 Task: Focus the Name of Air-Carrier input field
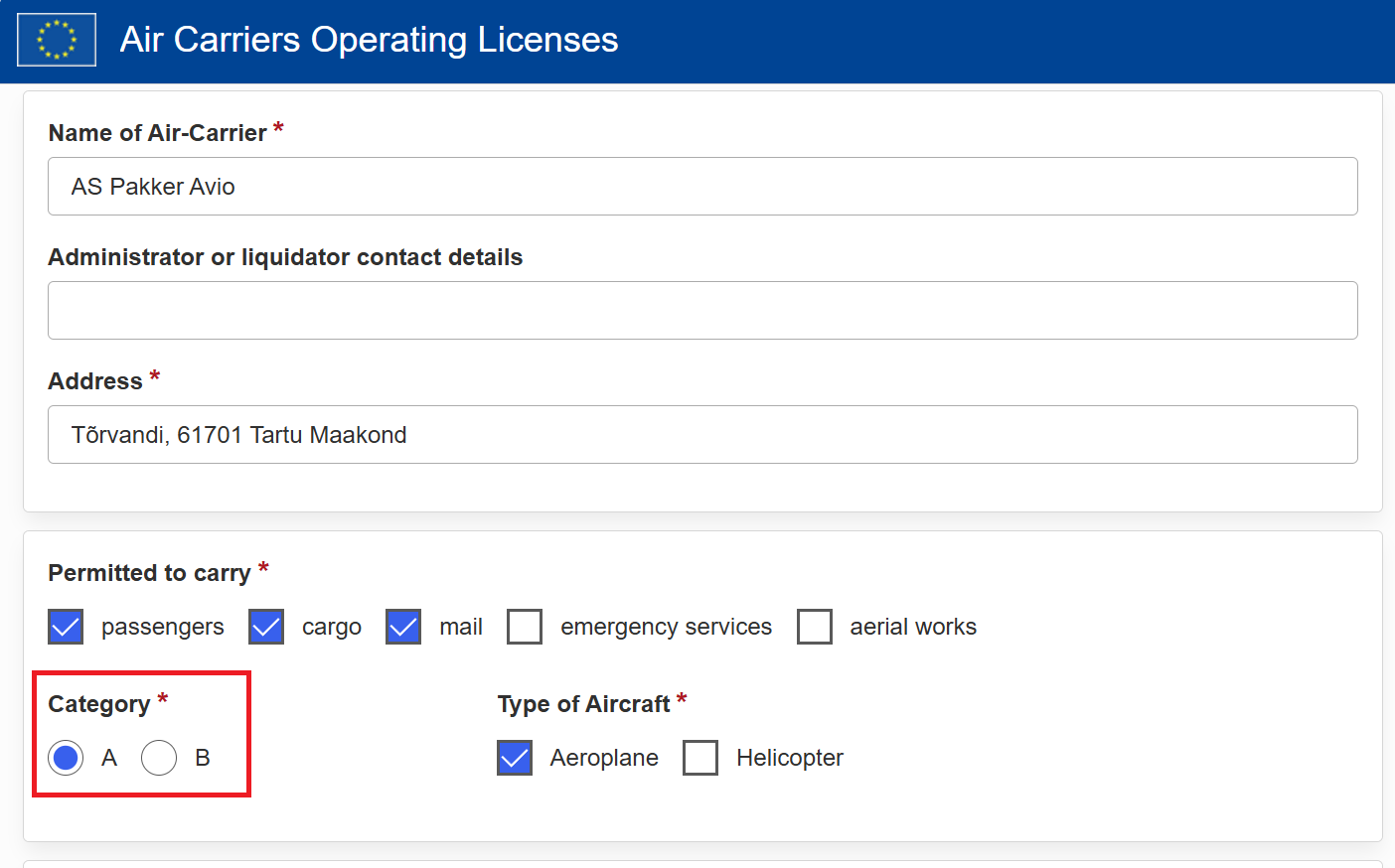(x=702, y=187)
